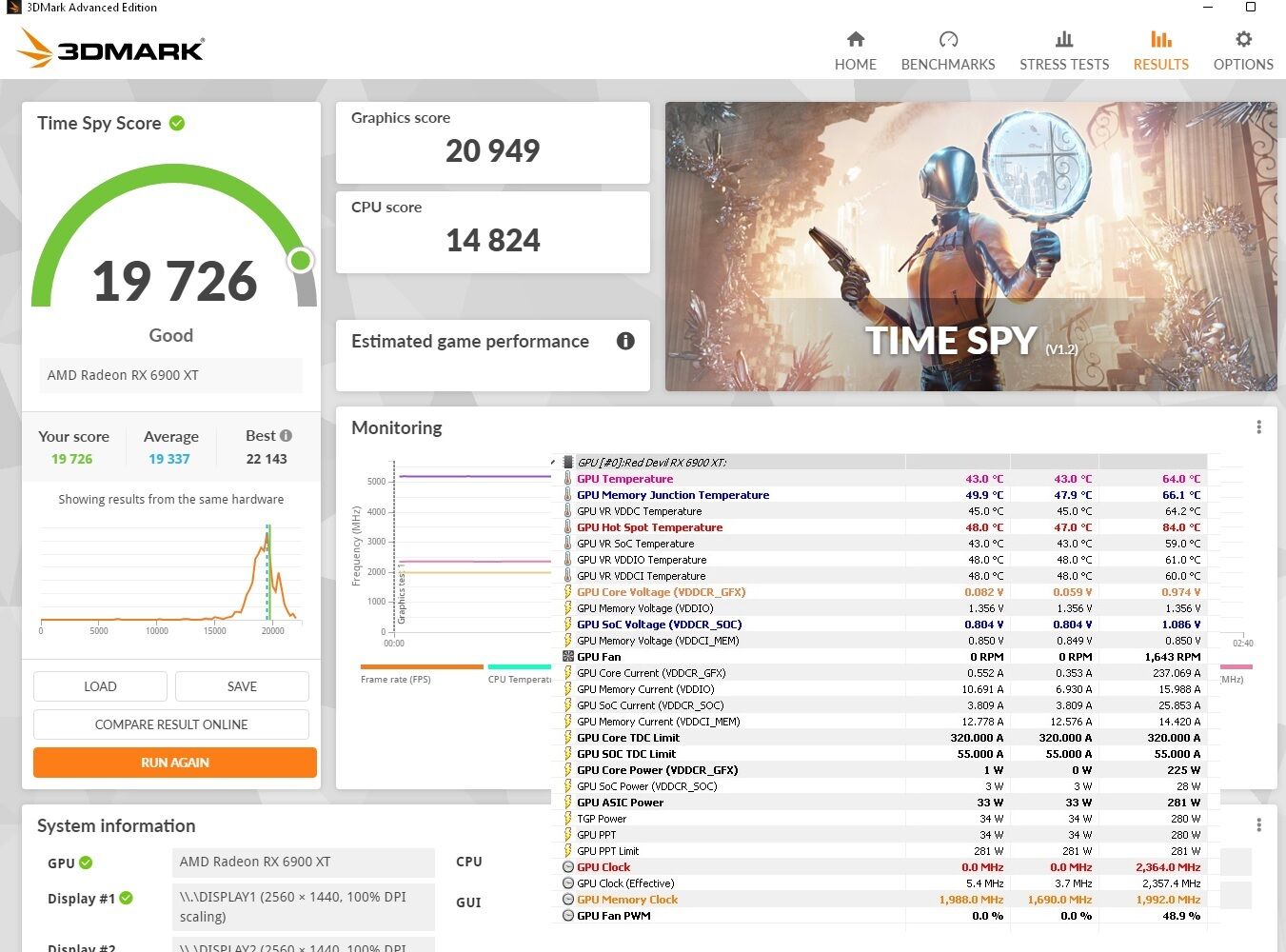Click the 3DMark title bar app icon
Image resolution: width=1286 pixels, height=952 pixels.
(x=13, y=8)
